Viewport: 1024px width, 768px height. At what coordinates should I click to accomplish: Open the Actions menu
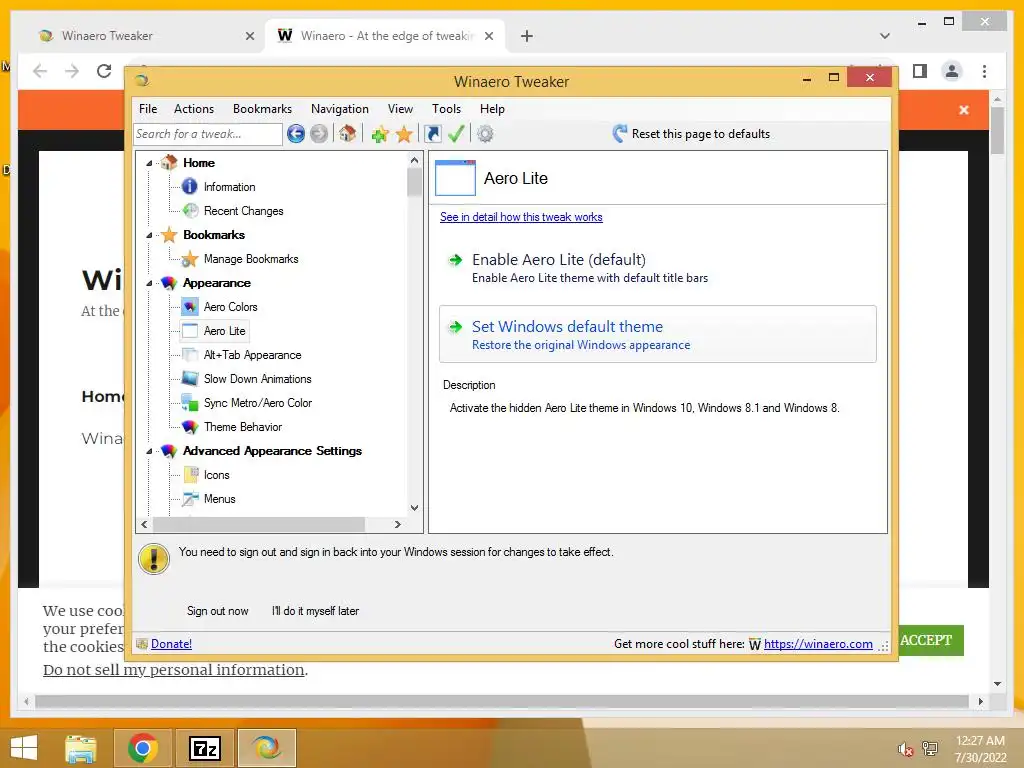(x=194, y=109)
